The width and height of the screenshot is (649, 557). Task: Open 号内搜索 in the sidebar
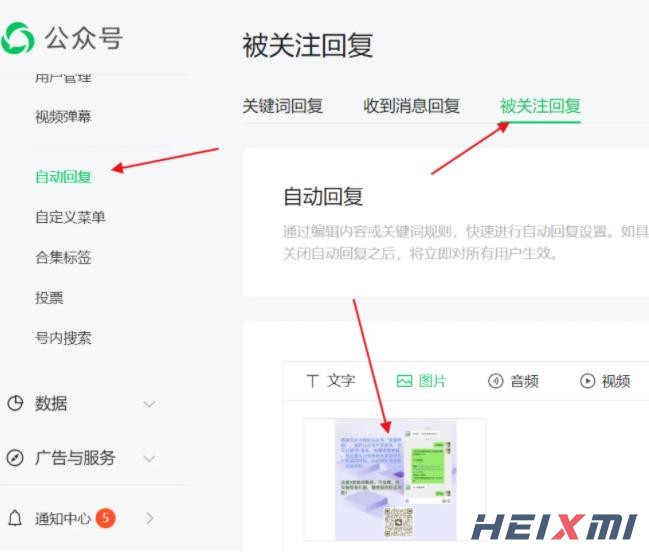63,338
